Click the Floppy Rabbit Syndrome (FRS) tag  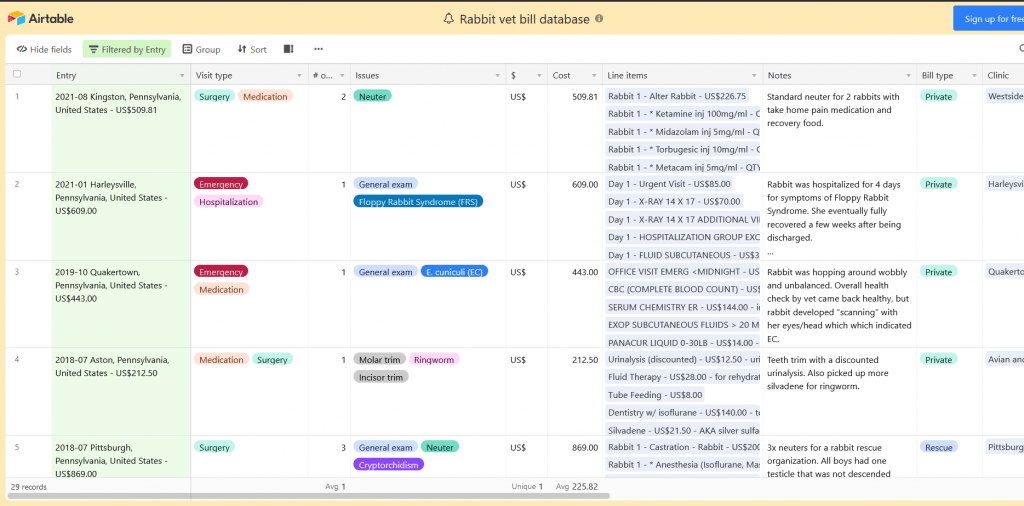pyautogui.click(x=418, y=202)
